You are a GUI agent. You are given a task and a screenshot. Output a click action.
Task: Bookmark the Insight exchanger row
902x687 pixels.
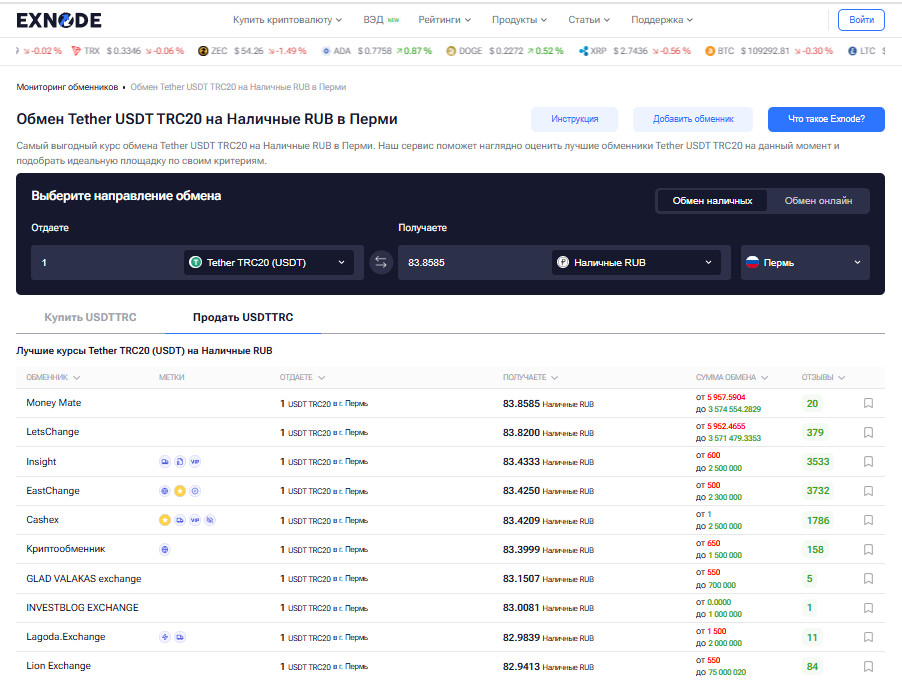pos(868,462)
